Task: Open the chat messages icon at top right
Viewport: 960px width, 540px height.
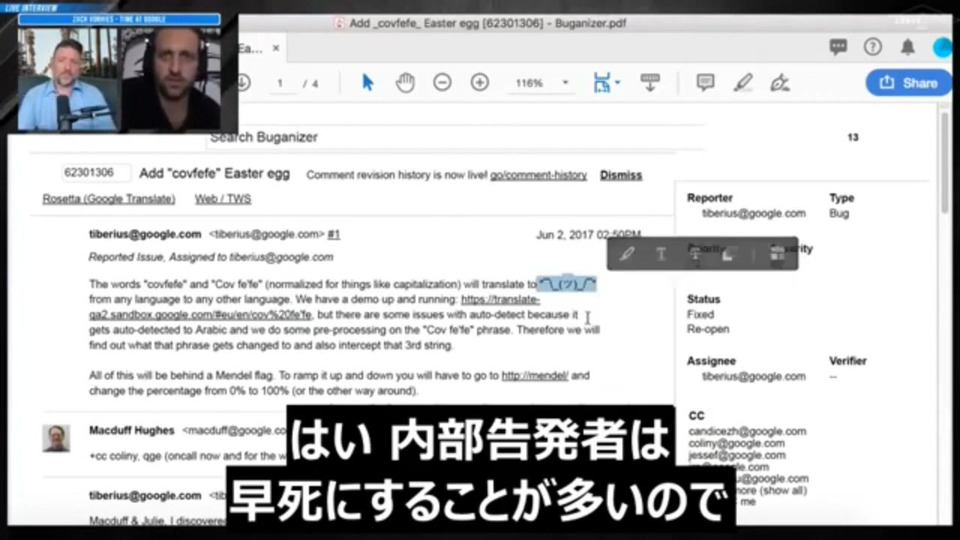Action: click(838, 47)
